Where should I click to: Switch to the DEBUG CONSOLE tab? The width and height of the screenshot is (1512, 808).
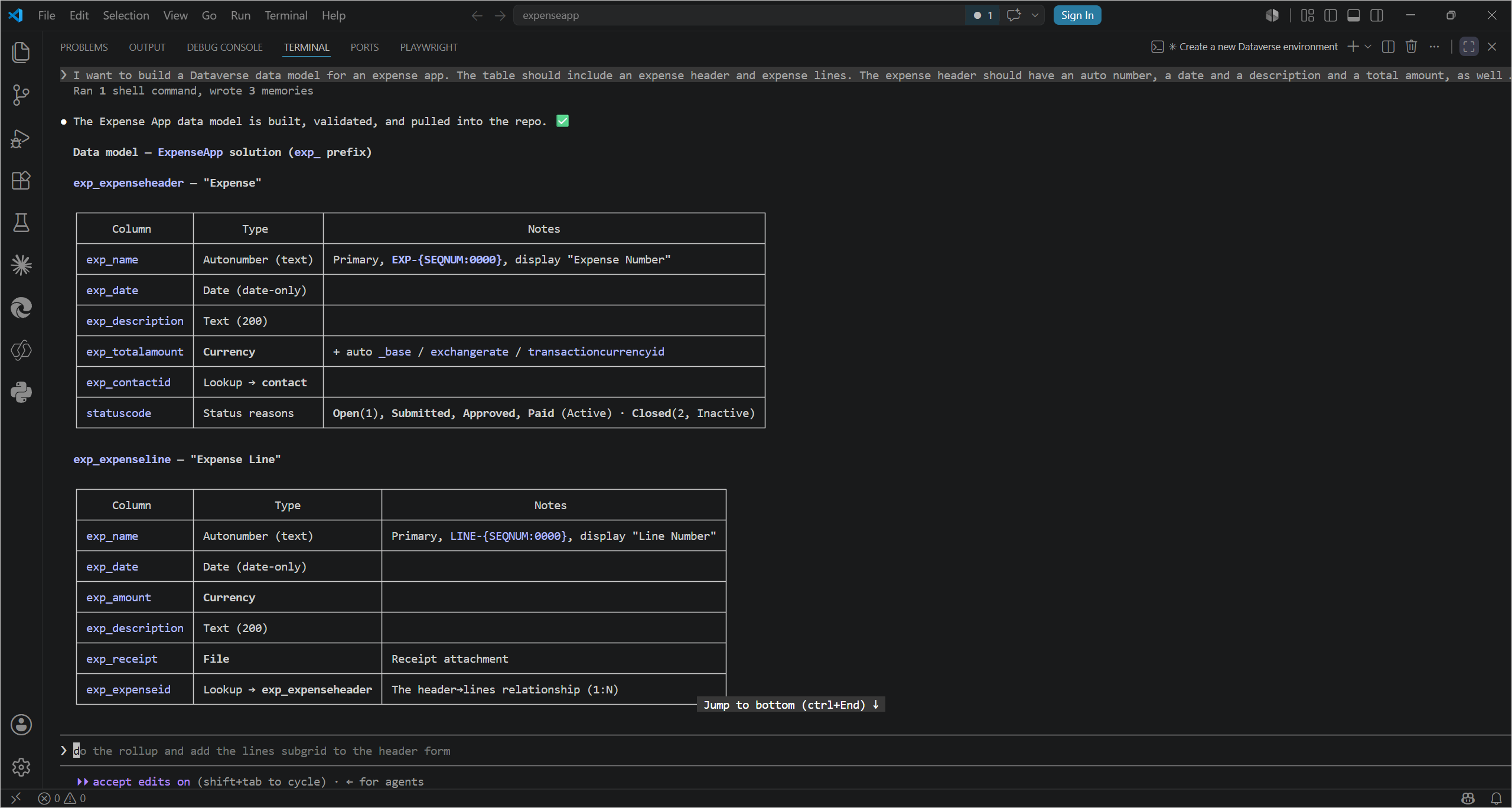click(x=224, y=47)
